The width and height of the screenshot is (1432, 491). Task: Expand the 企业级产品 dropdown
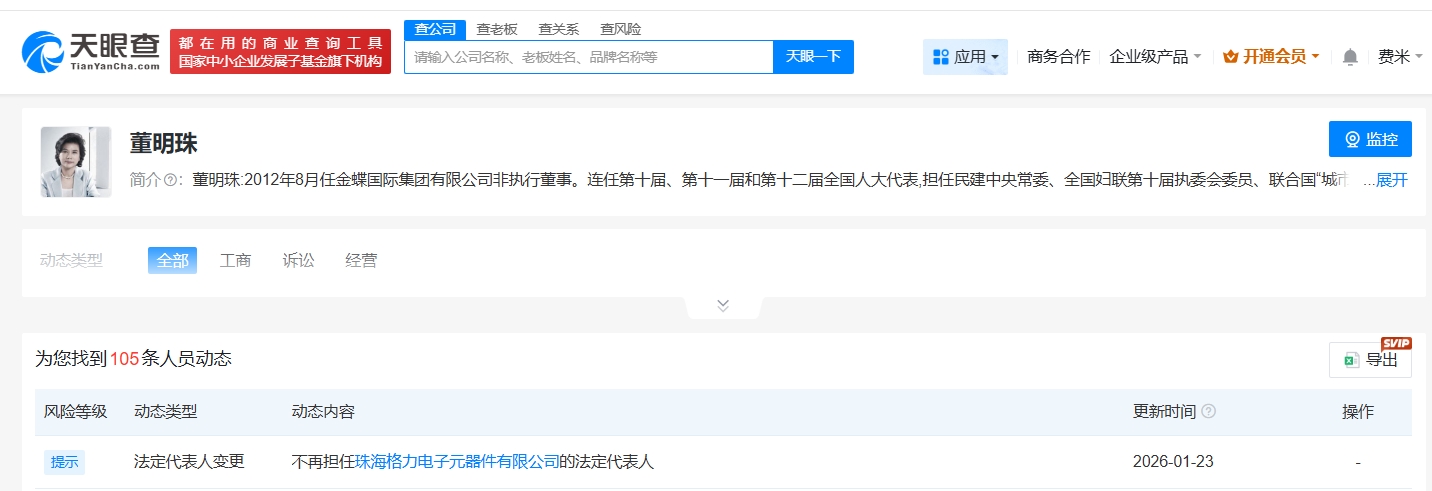tap(1155, 57)
